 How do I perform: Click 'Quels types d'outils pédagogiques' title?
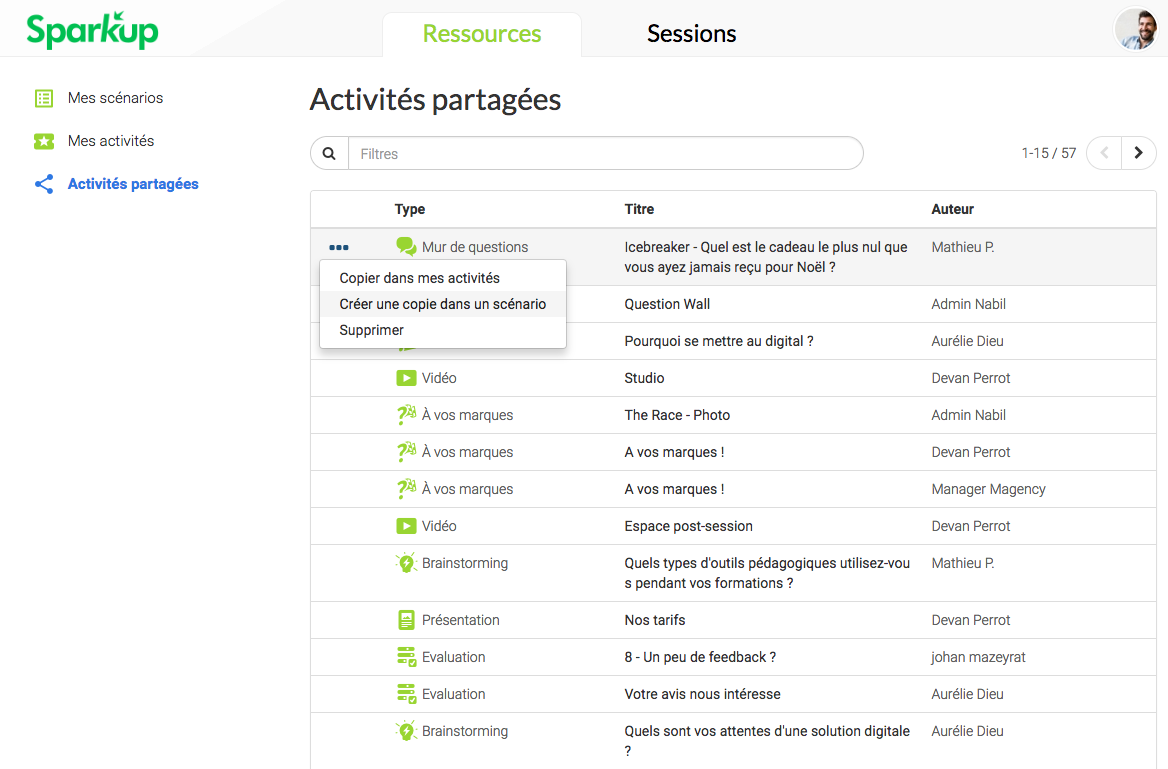tap(767, 573)
